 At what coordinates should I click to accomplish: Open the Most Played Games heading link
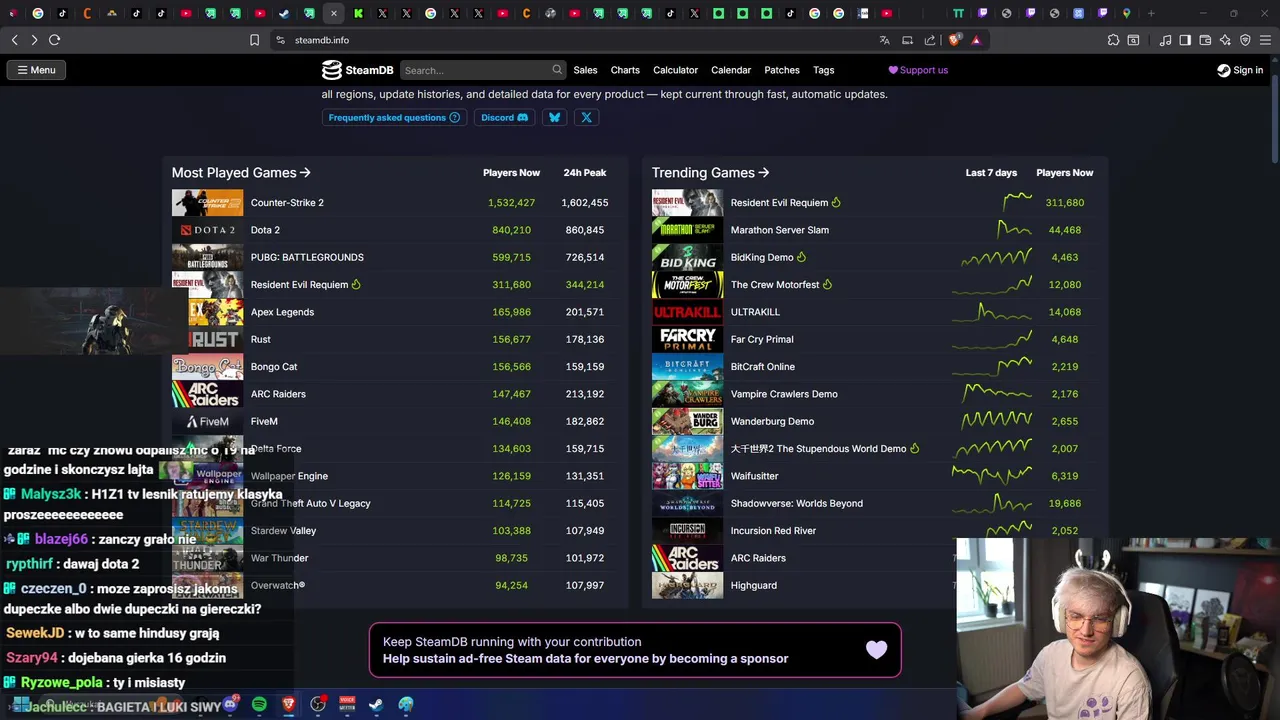click(x=241, y=172)
